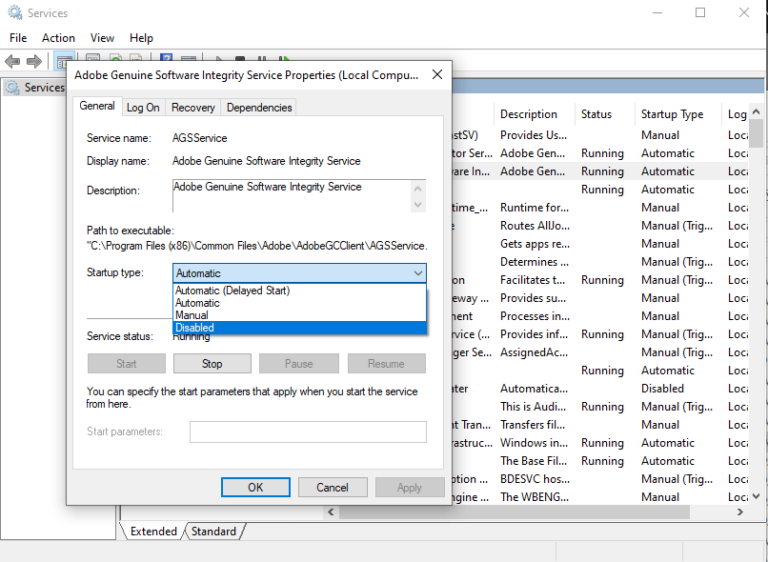Image resolution: width=768 pixels, height=562 pixels.
Task: Sort by the Description column header
Action: 534,114
